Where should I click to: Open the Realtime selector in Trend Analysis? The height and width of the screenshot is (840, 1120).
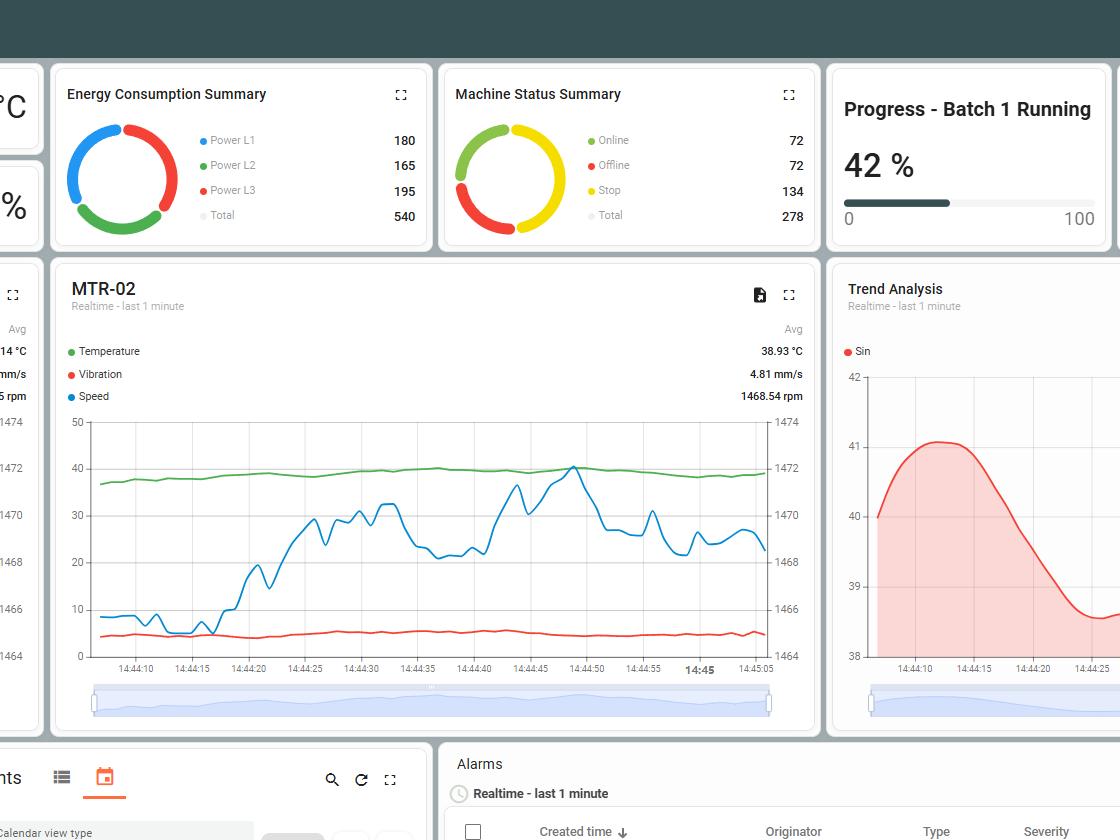coord(904,306)
